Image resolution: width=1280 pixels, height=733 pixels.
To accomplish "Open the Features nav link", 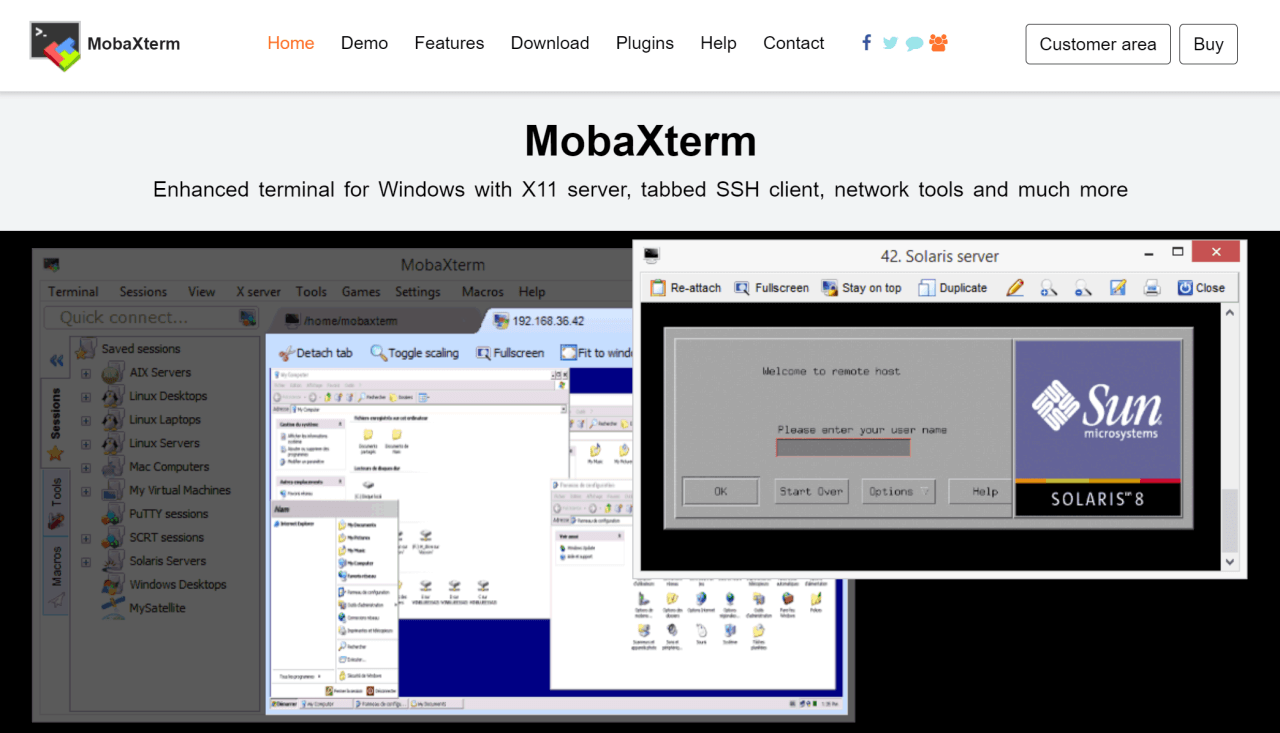I will click(449, 43).
